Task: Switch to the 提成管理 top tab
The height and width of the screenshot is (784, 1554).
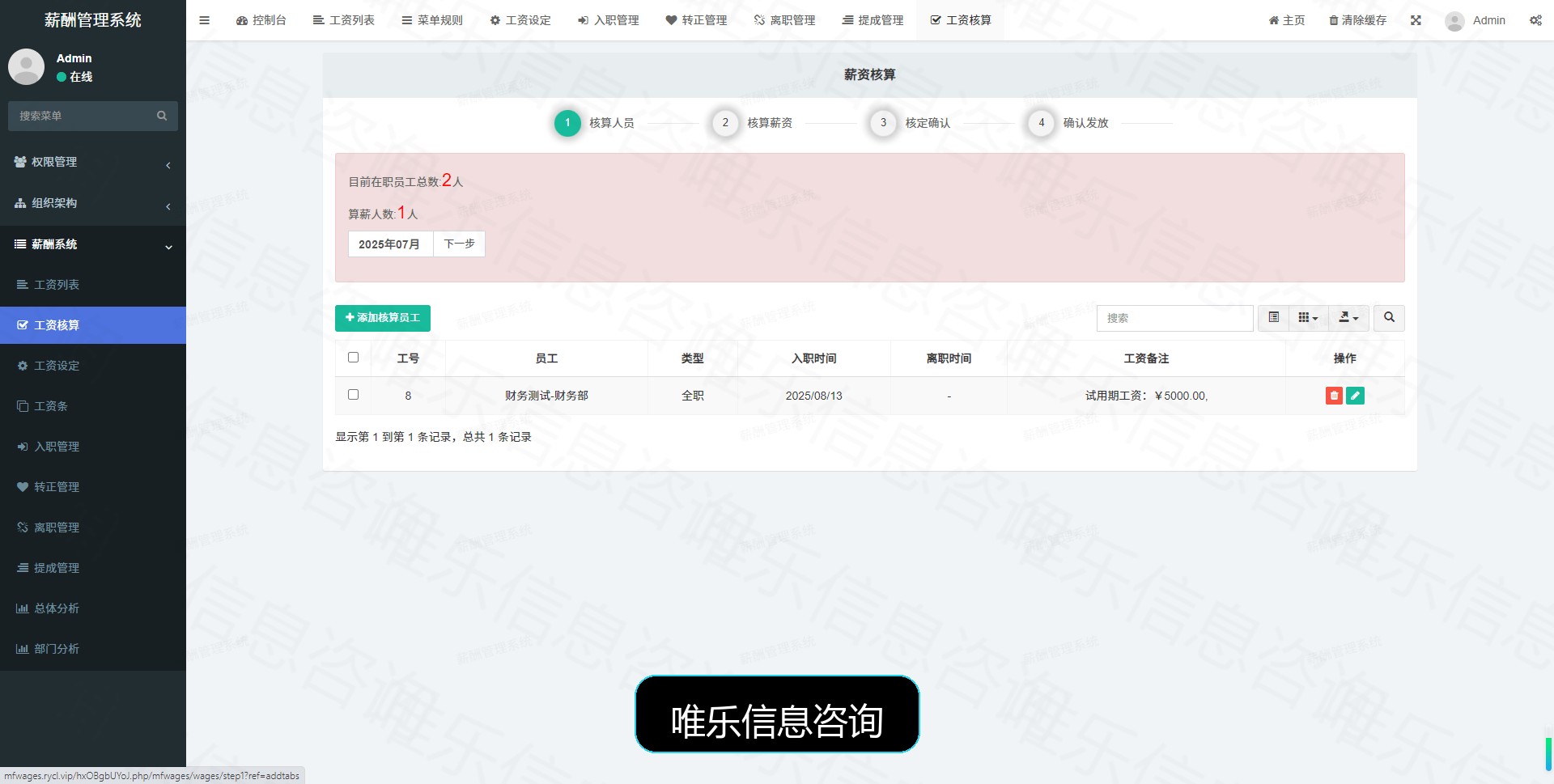Action: [873, 20]
